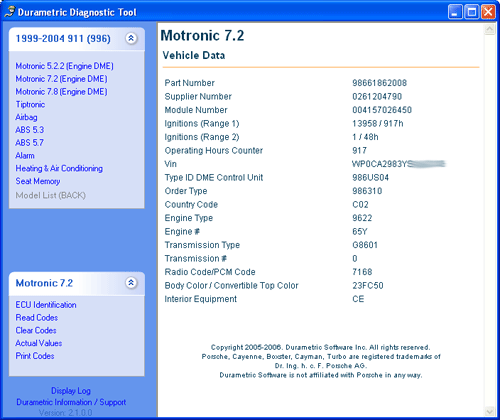Open the Tiptronic module
The image size is (500, 420).
(x=30, y=104)
